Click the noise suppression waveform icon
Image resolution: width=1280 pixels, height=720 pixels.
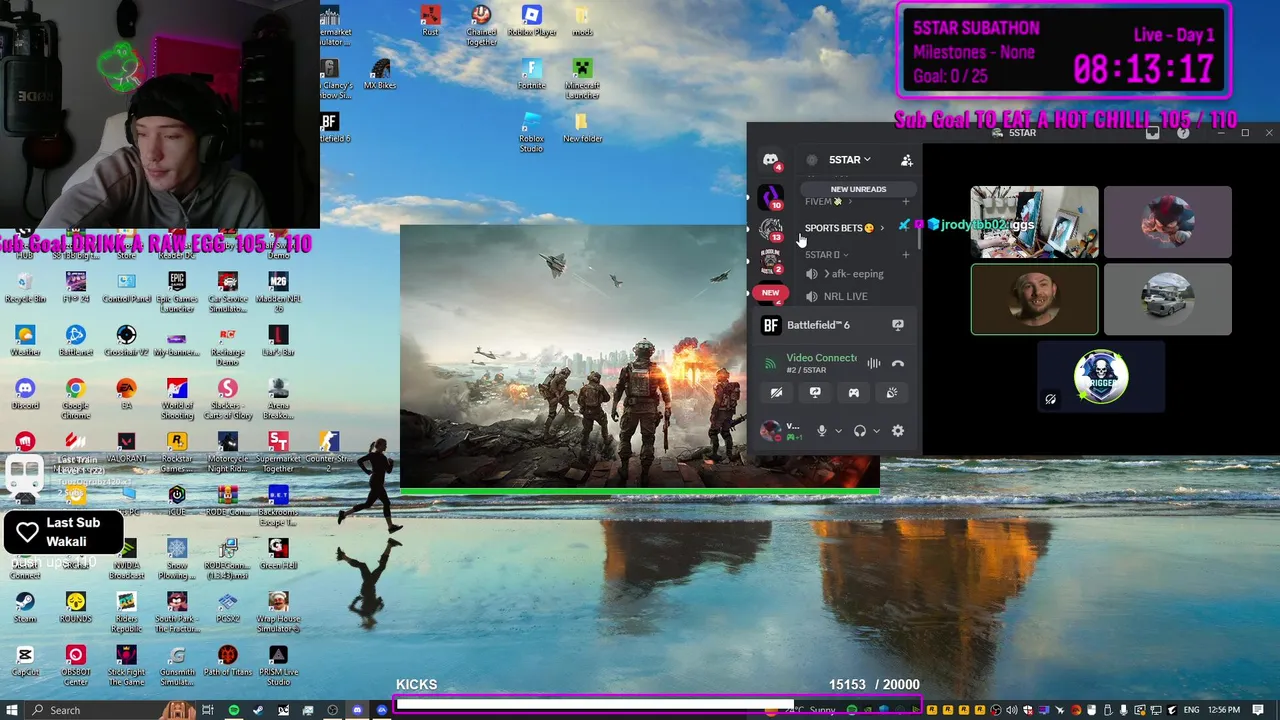pos(874,364)
